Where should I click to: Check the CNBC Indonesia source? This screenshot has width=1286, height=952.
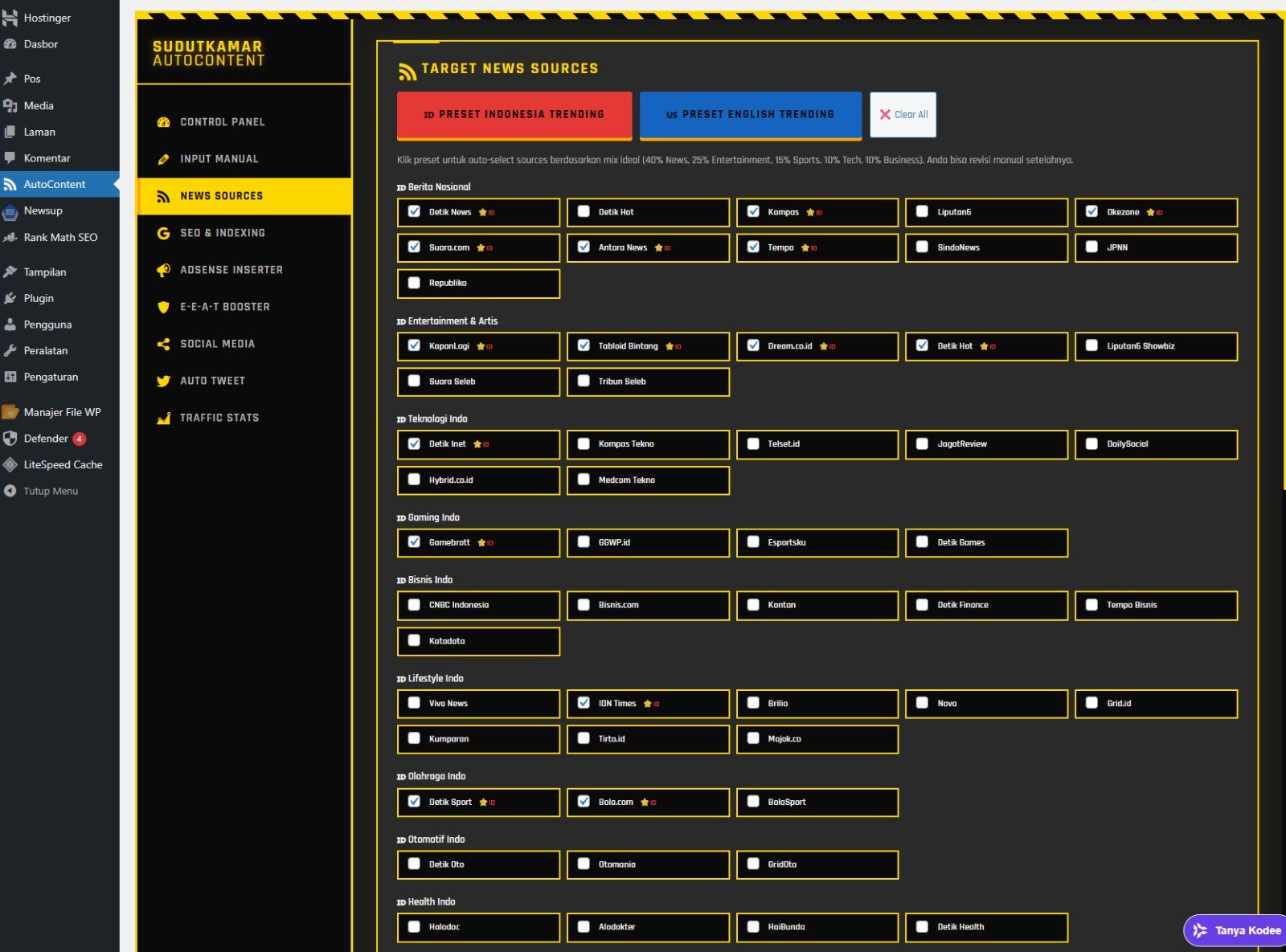pyautogui.click(x=415, y=604)
